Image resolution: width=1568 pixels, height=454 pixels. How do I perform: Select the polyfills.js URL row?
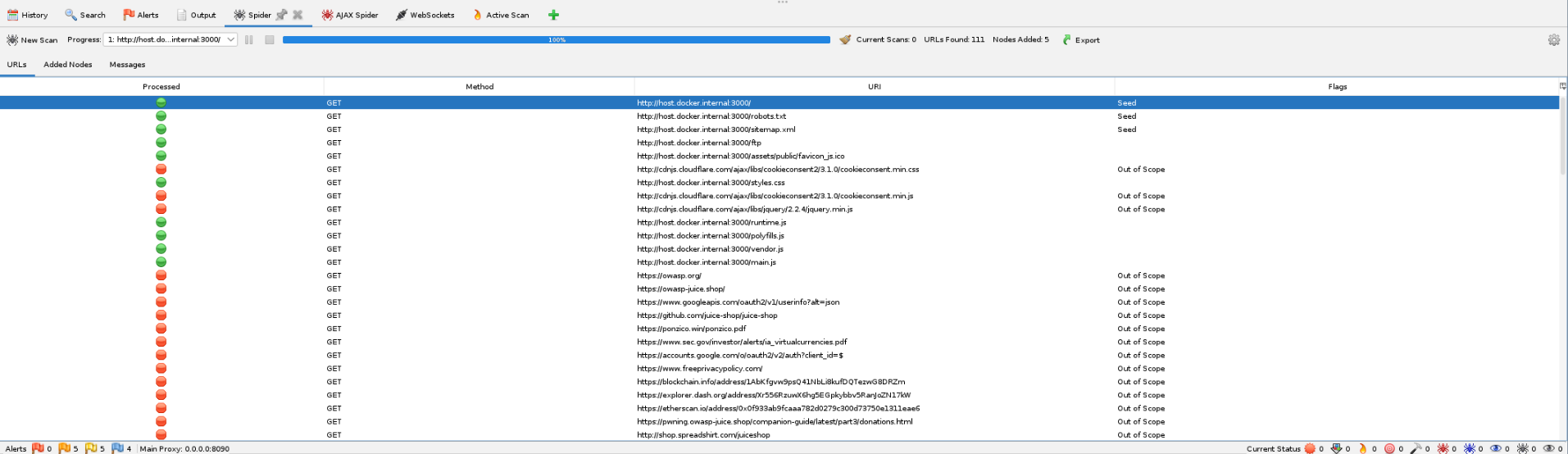click(779, 235)
